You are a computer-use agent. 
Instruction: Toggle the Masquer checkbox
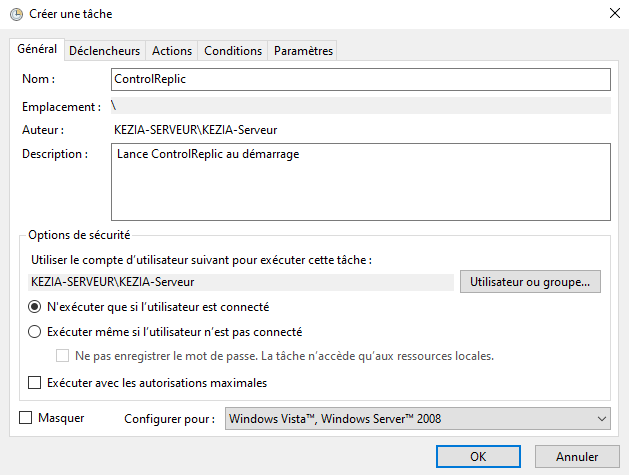click(26, 418)
